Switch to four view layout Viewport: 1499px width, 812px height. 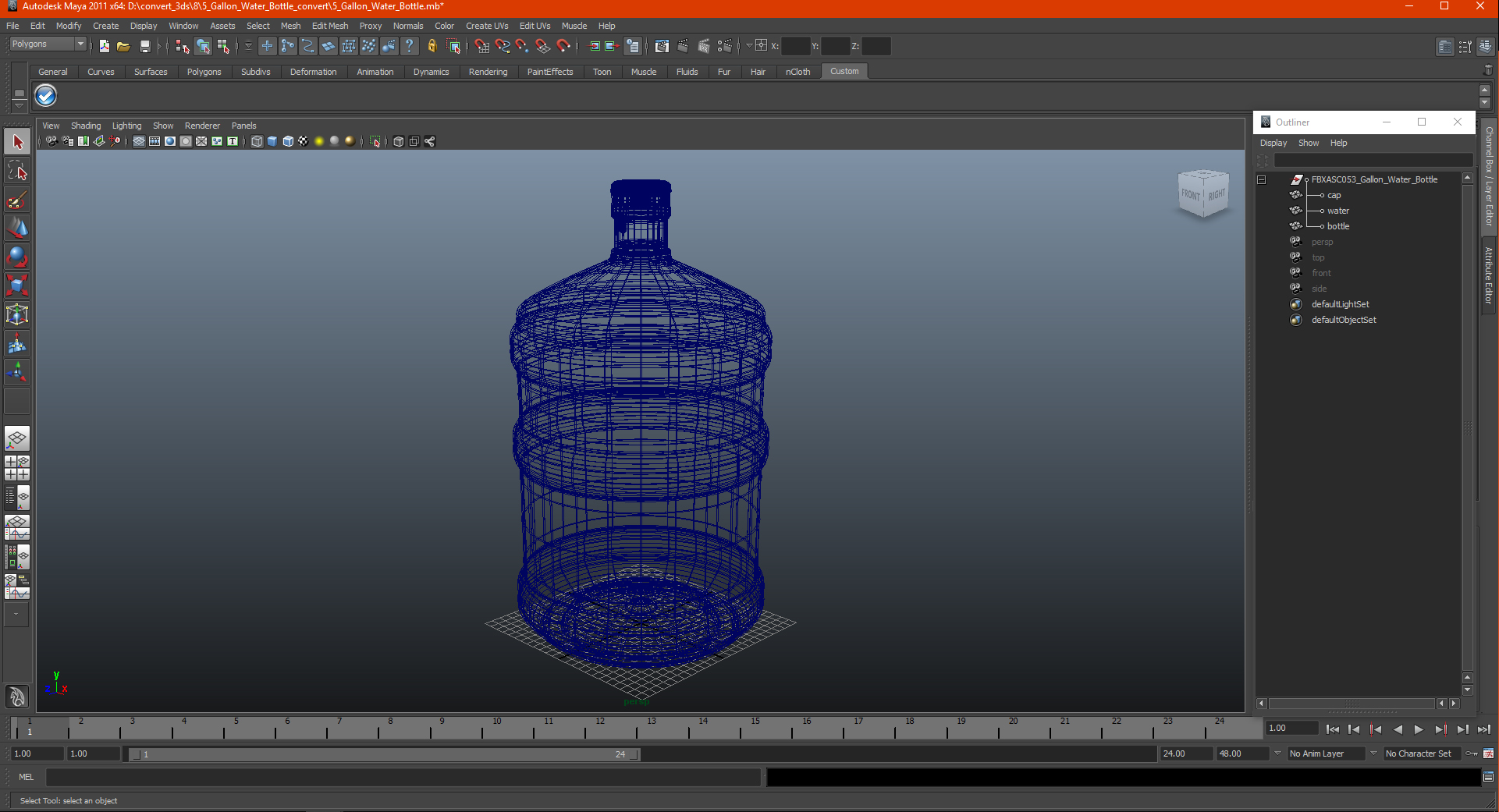pos(17,468)
